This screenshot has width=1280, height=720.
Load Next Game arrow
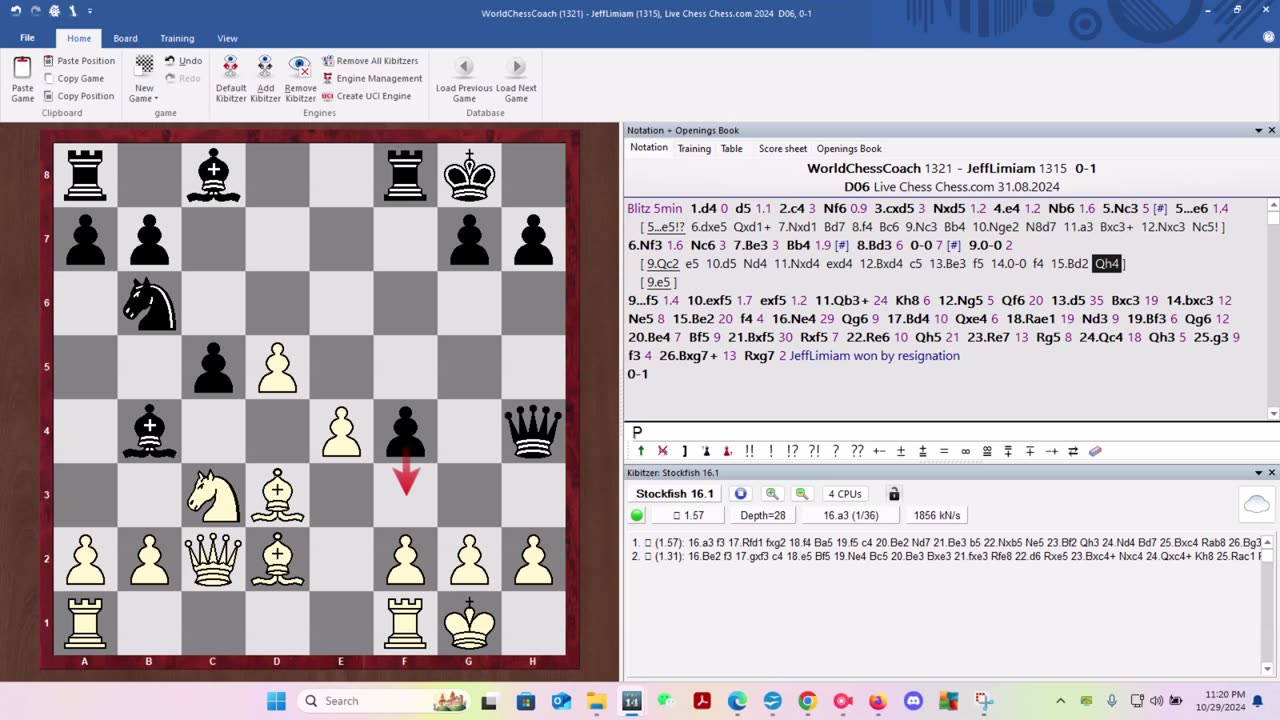516,67
